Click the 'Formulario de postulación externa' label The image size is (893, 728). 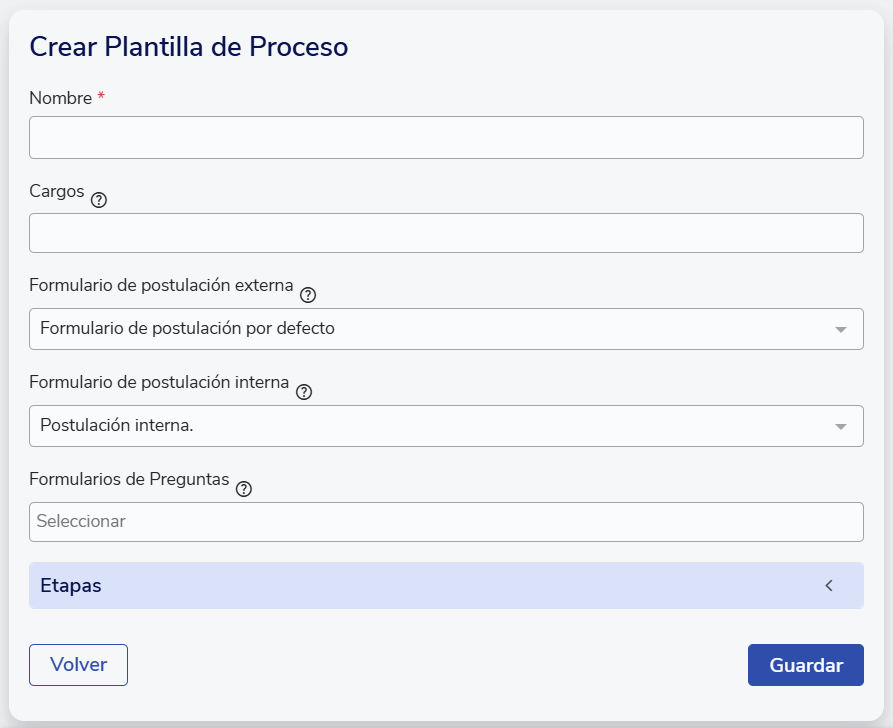pyautogui.click(x=161, y=286)
